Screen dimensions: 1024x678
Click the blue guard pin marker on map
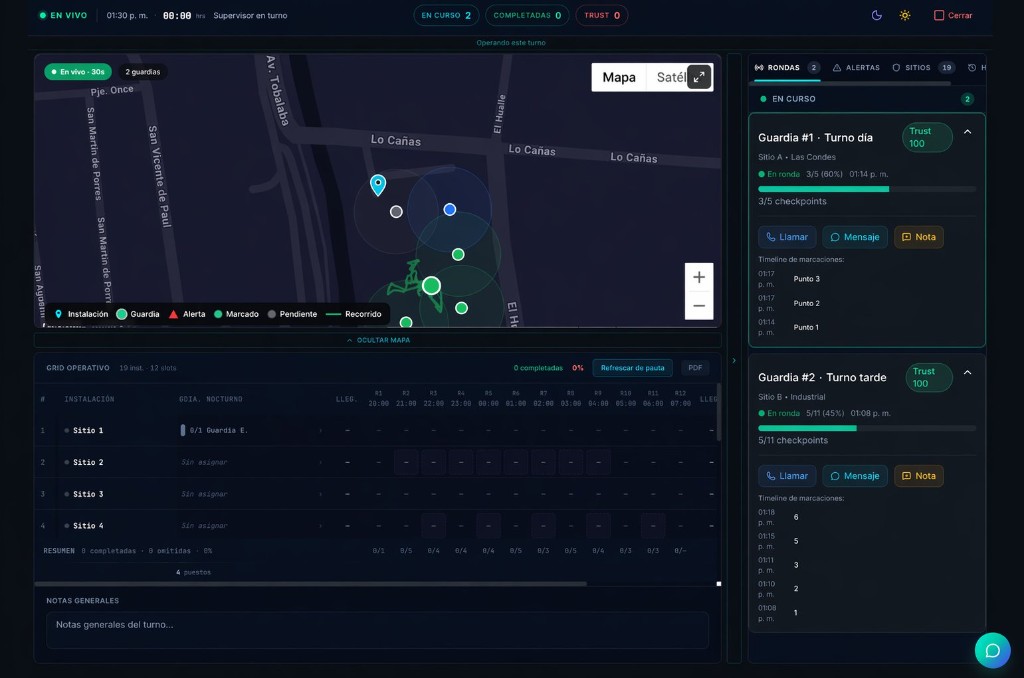coord(450,209)
